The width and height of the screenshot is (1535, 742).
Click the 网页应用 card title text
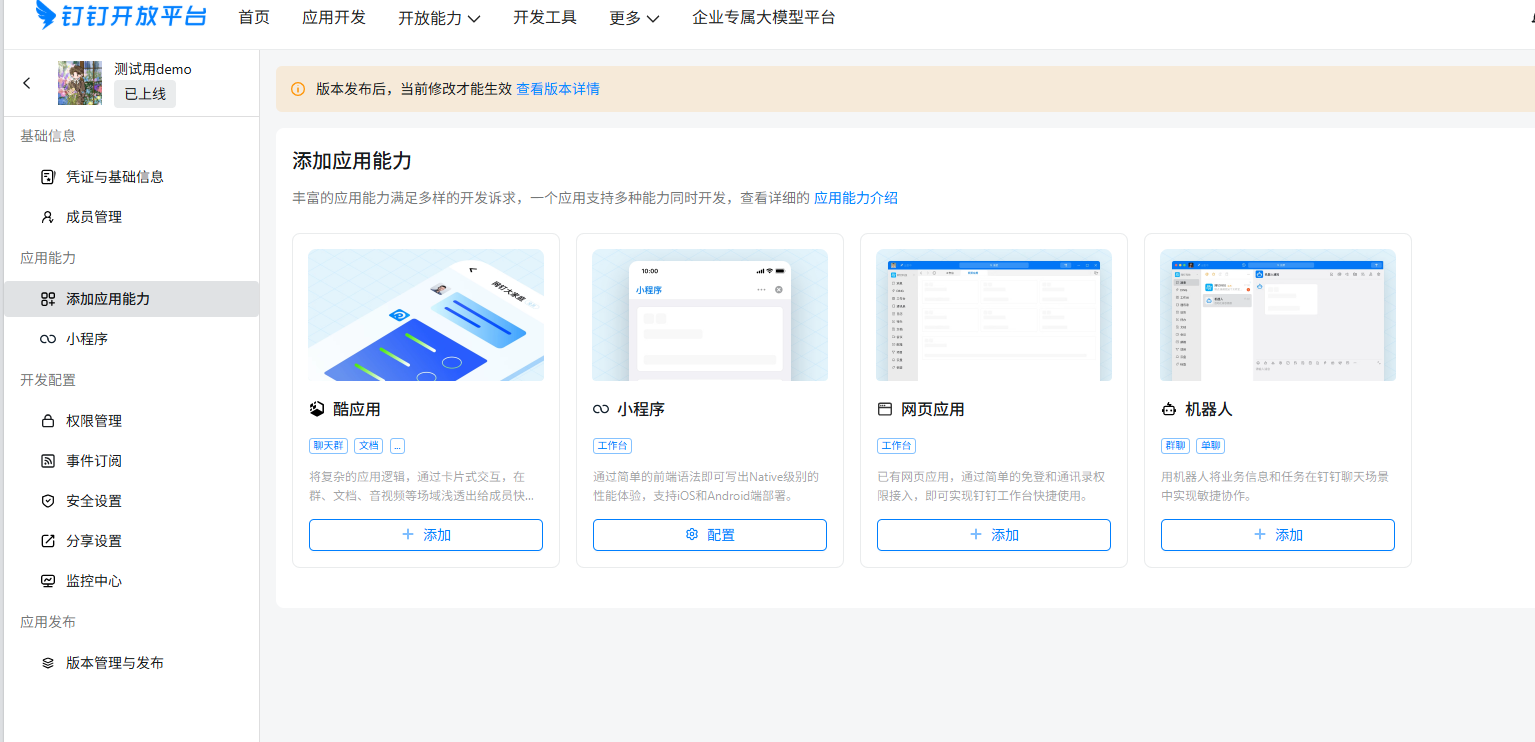(933, 409)
